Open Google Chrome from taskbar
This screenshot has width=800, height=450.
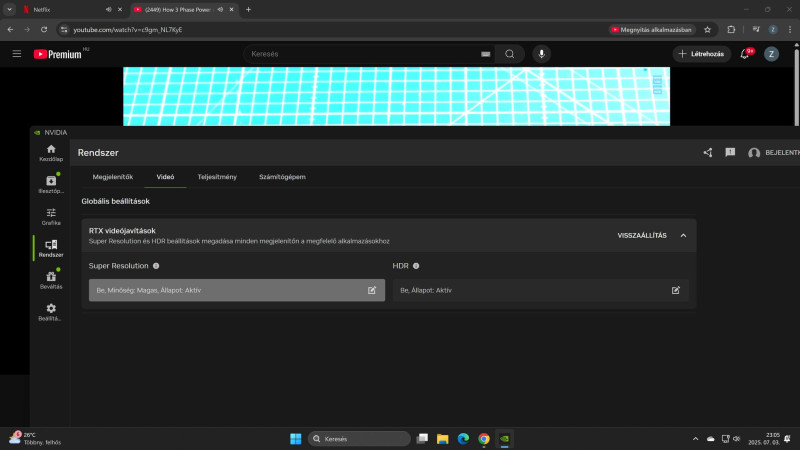tap(484, 439)
